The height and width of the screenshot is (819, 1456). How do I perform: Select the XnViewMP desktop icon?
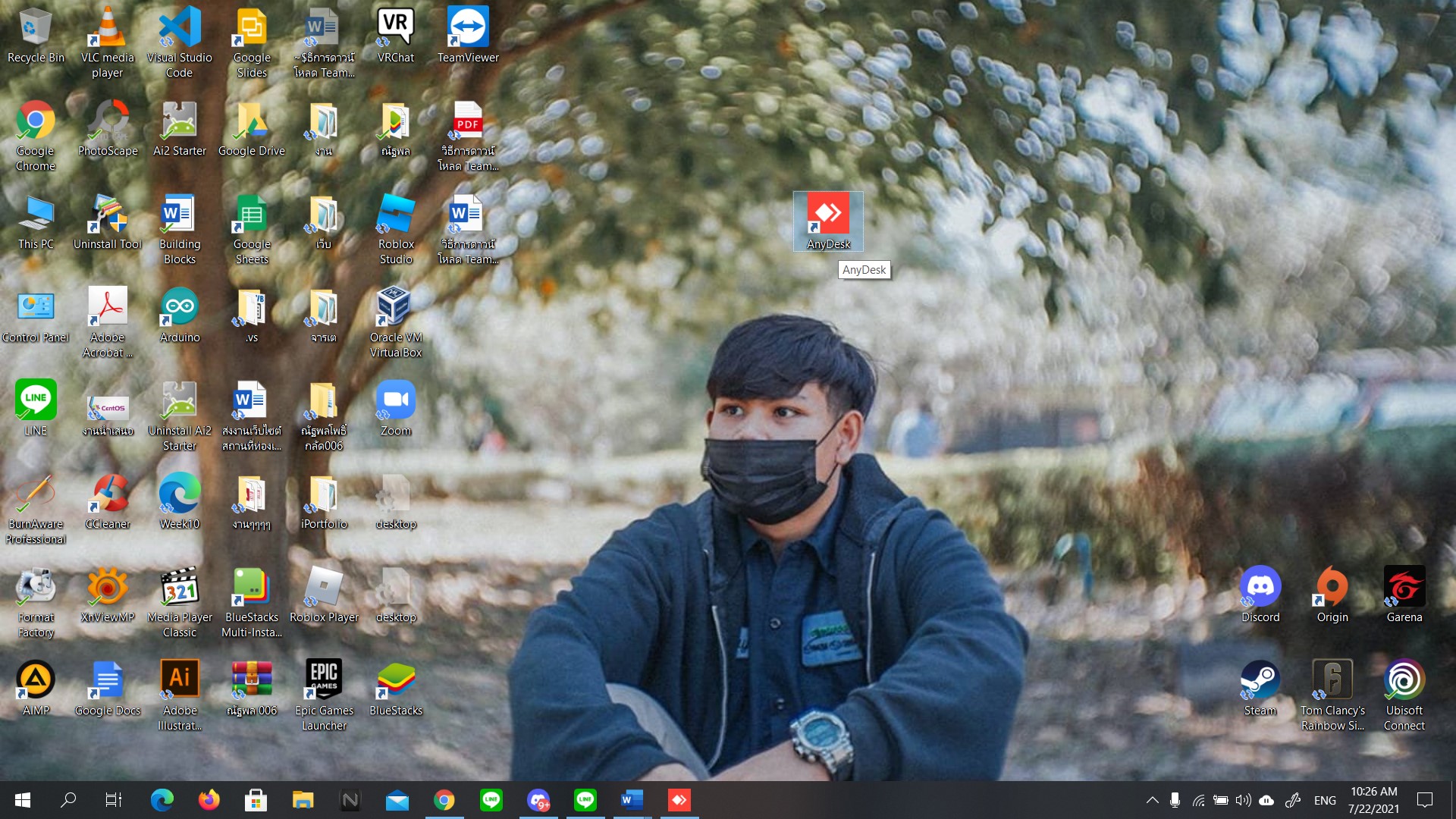(108, 595)
